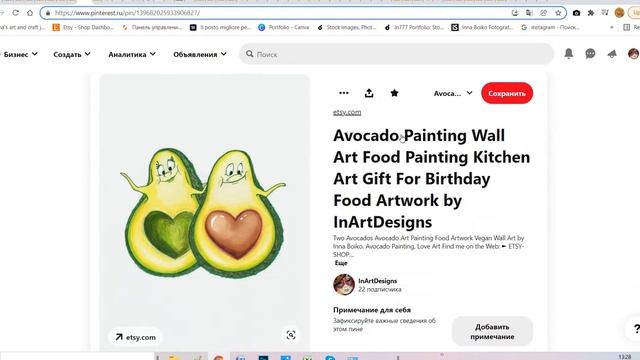The height and width of the screenshot is (360, 640).
Task: Open the help question mark button
Action: 635,329
